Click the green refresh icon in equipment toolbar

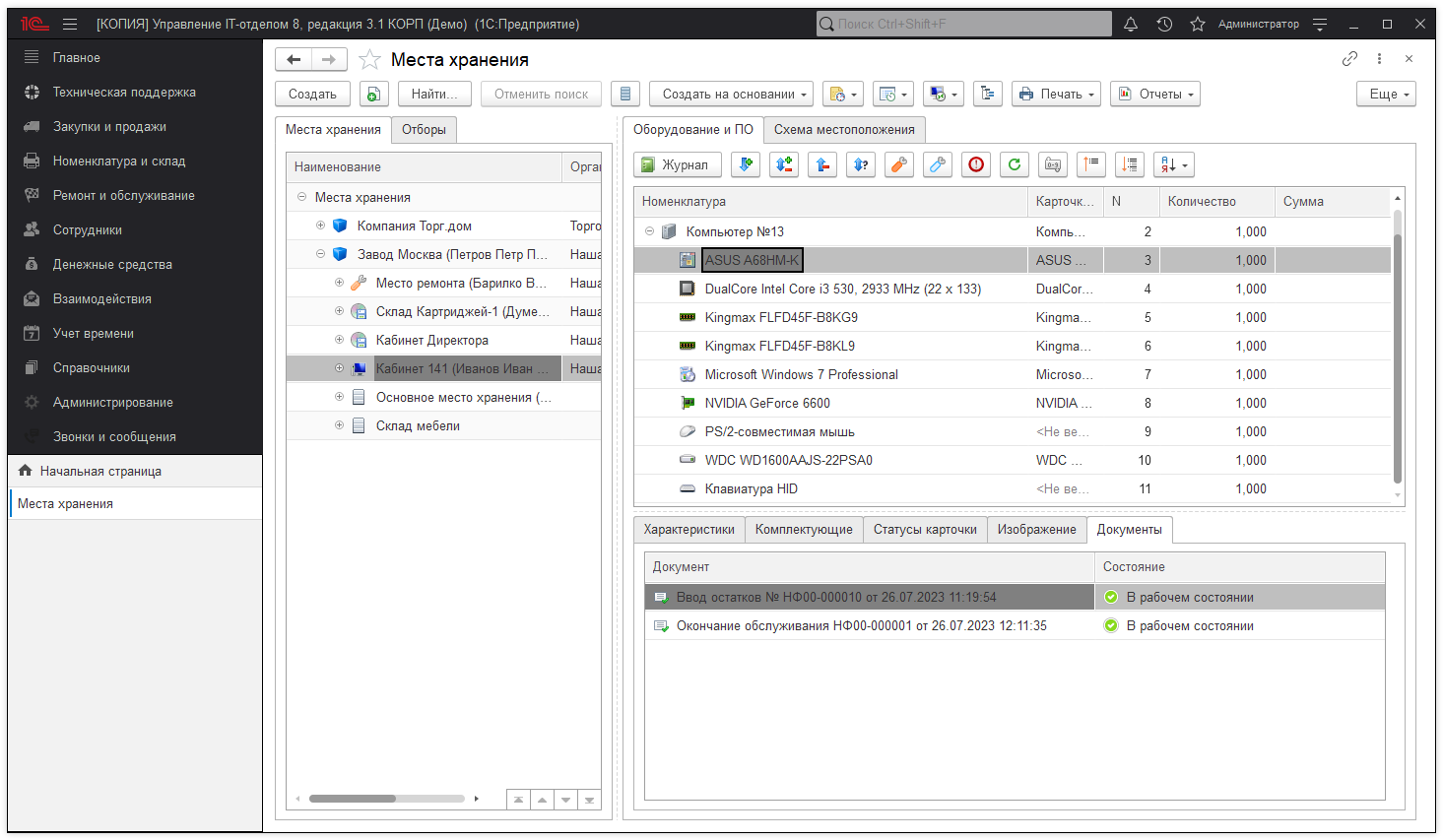(x=1015, y=164)
